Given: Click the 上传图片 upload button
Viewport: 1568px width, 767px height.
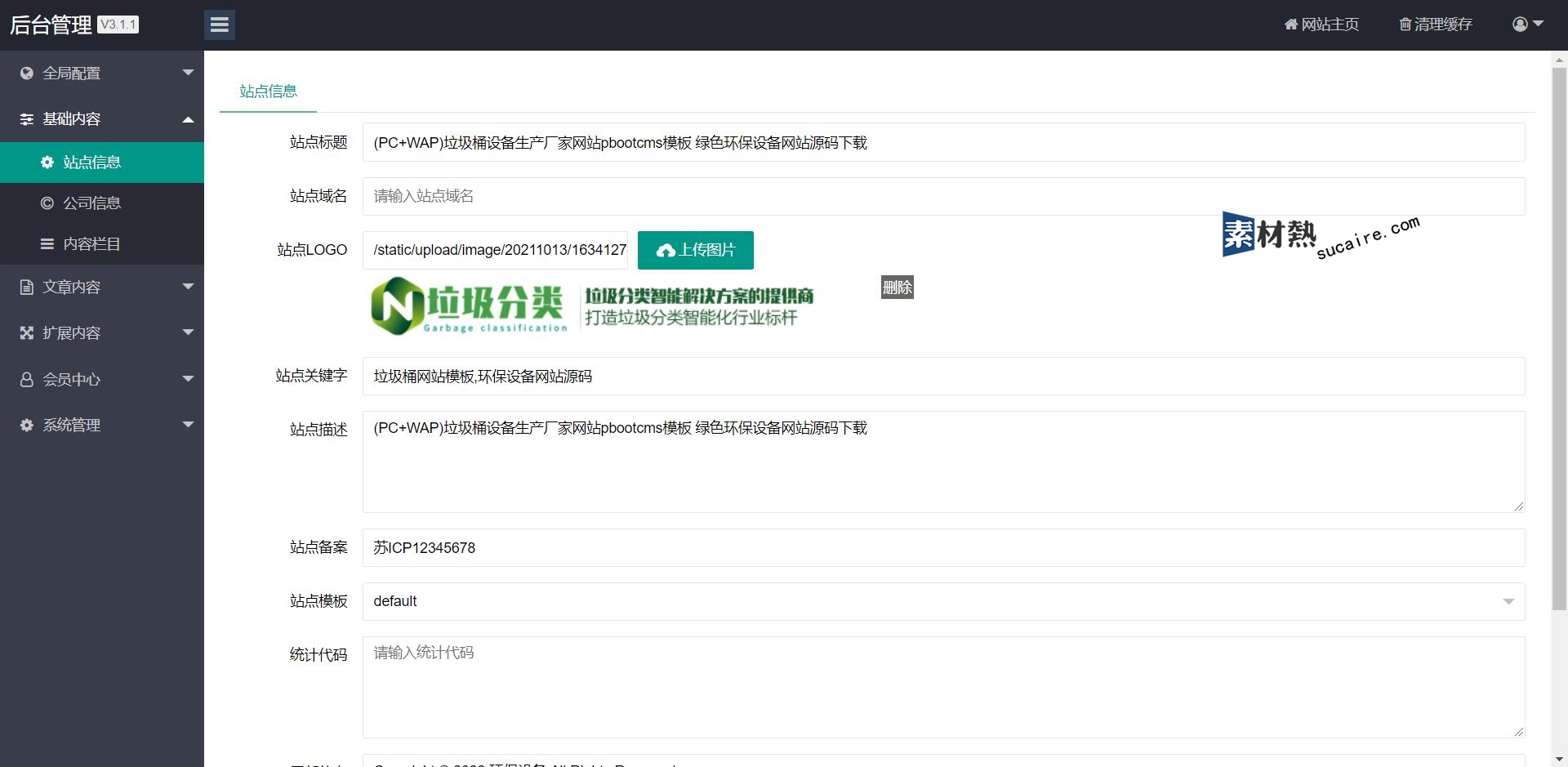Looking at the screenshot, I should 695,250.
